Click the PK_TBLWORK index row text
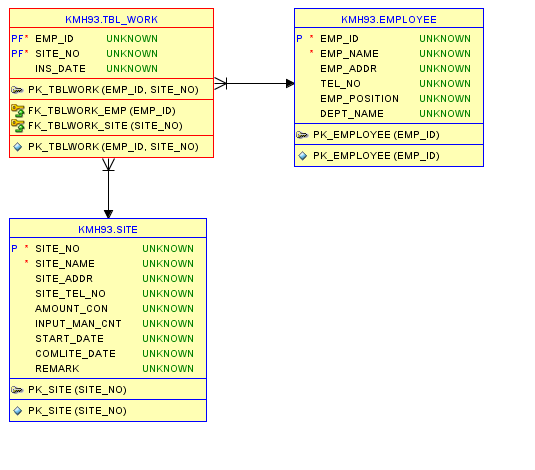The height and width of the screenshot is (470, 535). [113, 147]
